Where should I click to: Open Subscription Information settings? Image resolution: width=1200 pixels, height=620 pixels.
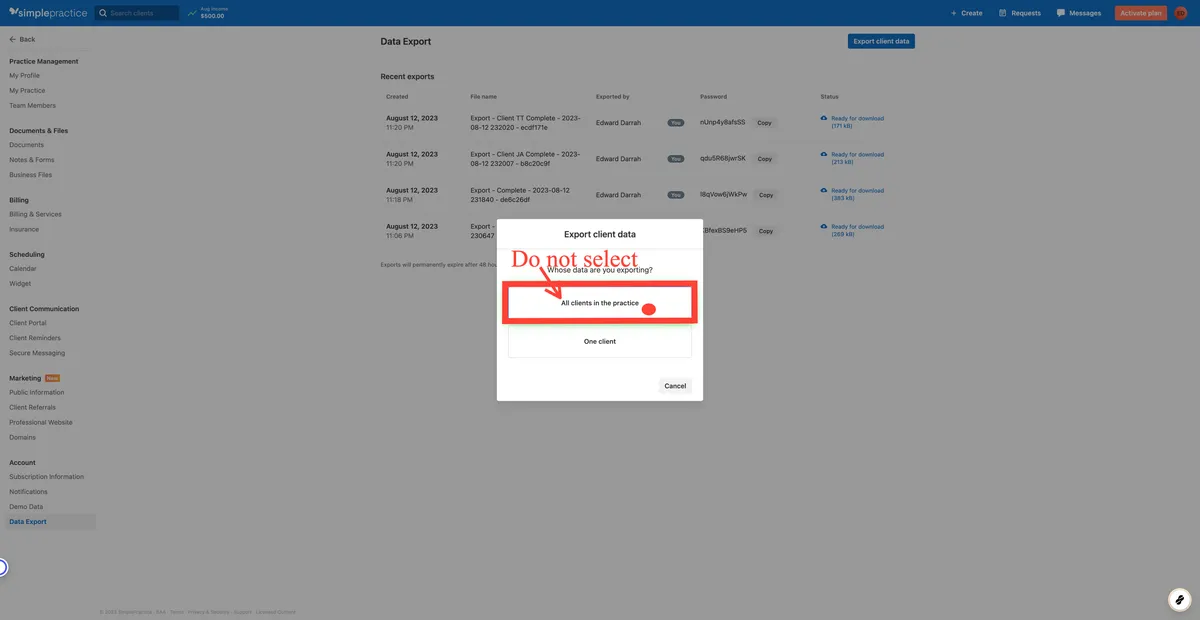47,477
